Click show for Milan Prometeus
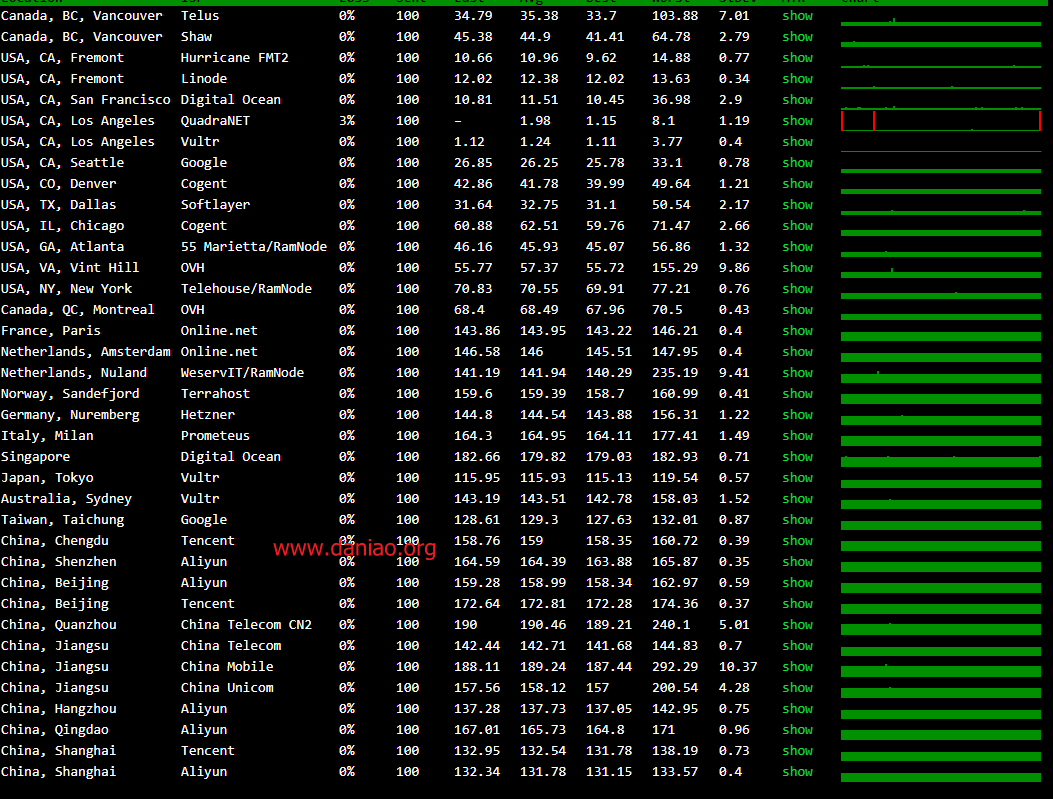This screenshot has width=1053, height=799. tap(797, 435)
